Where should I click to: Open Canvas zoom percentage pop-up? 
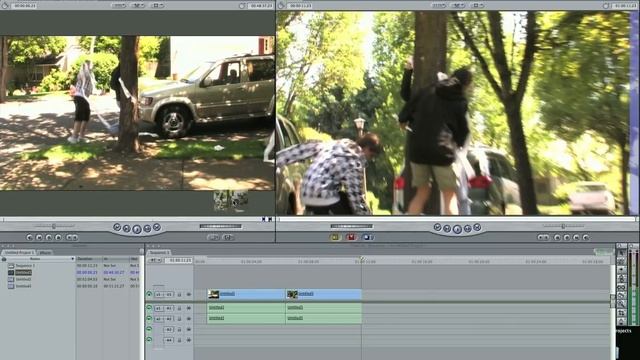coord(439,6)
